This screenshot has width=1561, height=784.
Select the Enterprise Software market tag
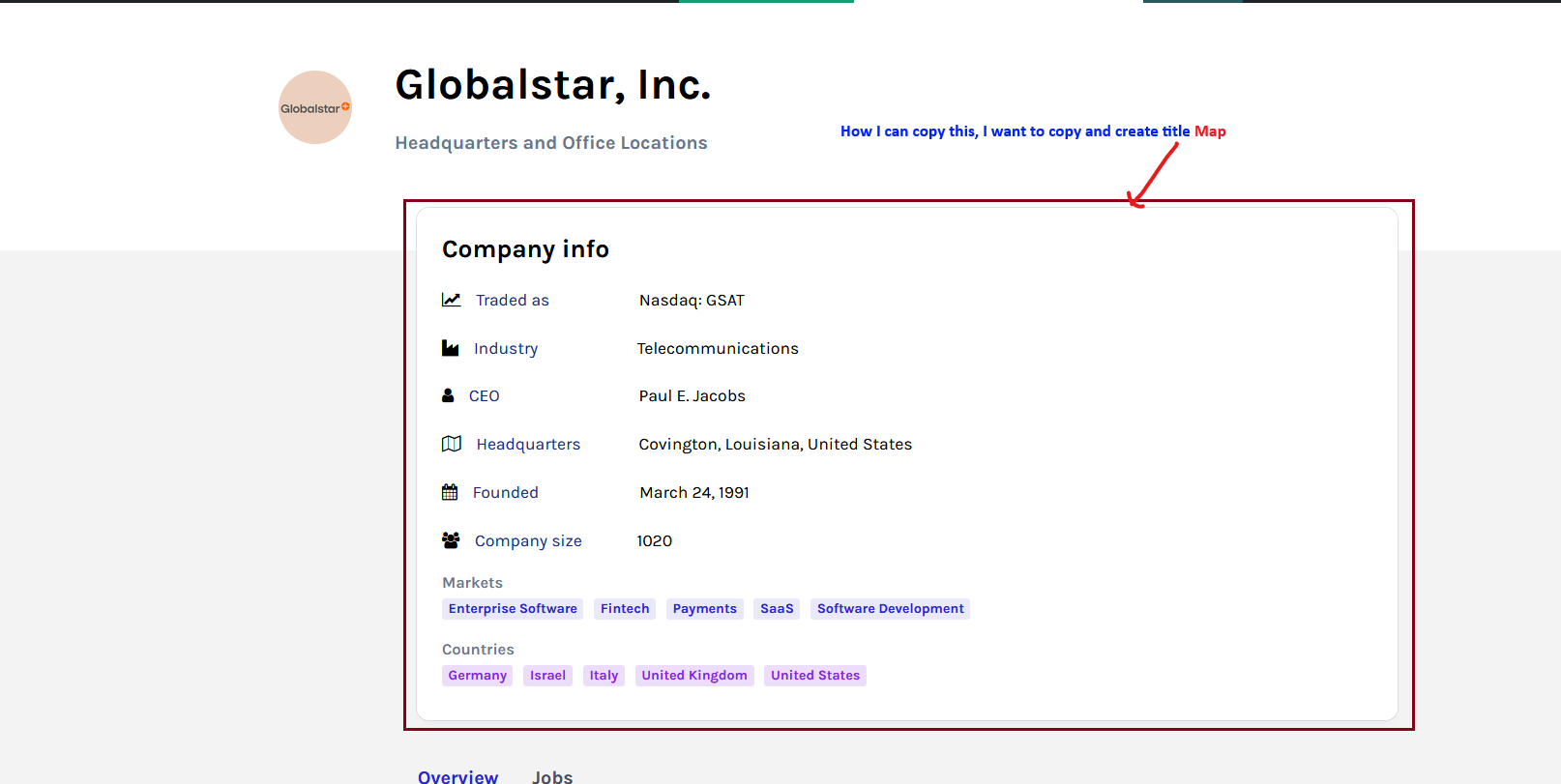click(513, 609)
